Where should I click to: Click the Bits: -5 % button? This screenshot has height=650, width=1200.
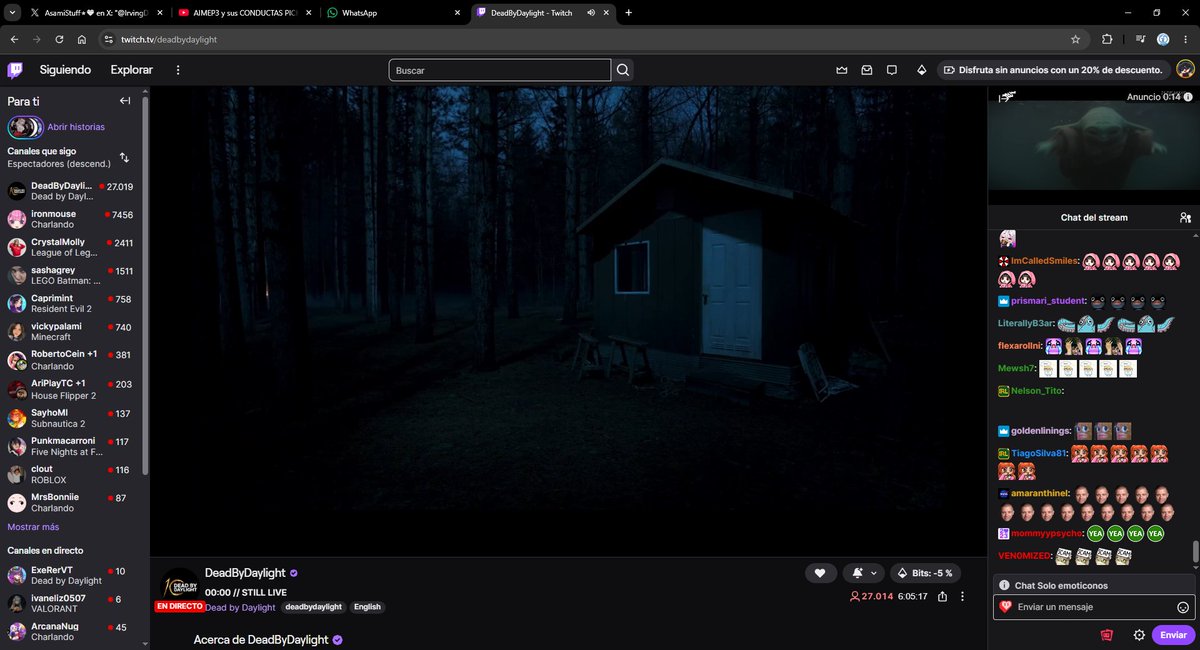coord(926,573)
